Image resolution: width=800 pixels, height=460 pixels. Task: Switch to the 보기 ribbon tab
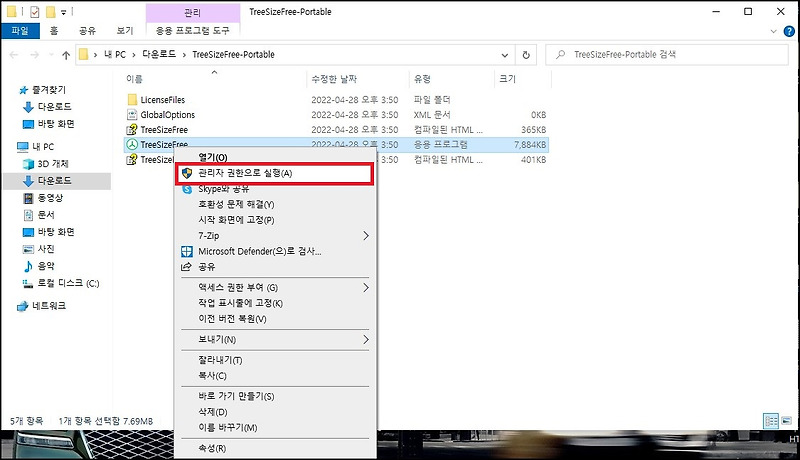tap(124, 31)
